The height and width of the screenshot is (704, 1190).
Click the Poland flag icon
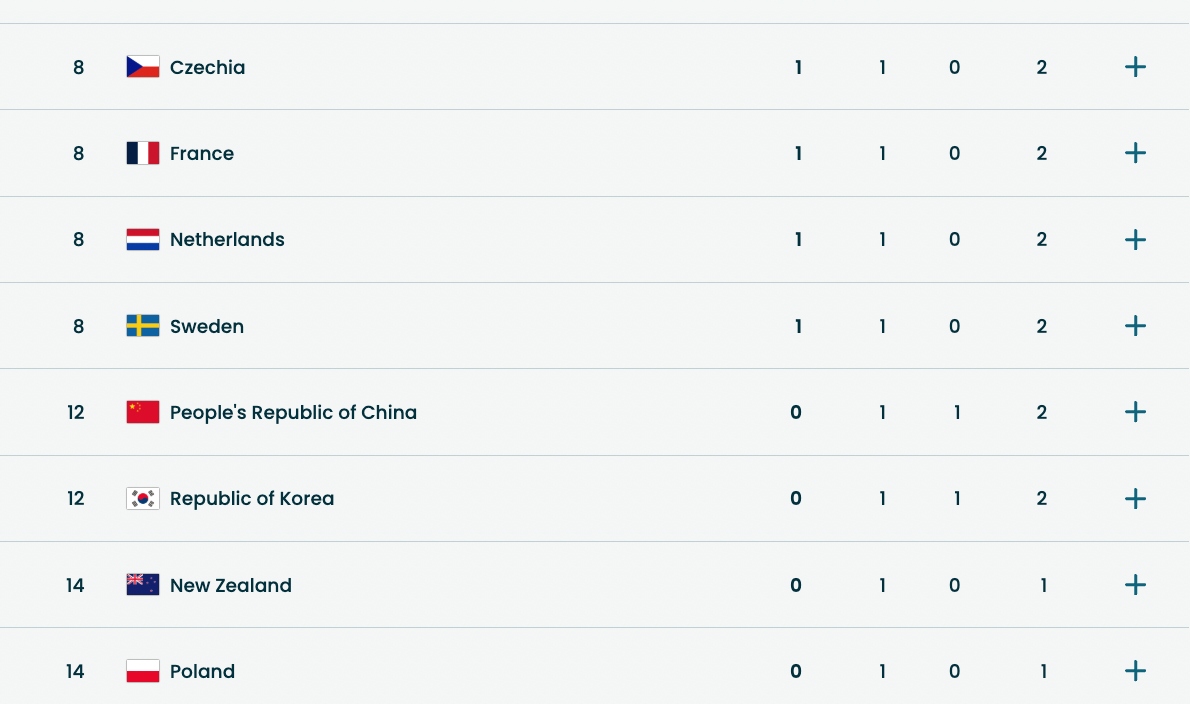click(x=143, y=671)
